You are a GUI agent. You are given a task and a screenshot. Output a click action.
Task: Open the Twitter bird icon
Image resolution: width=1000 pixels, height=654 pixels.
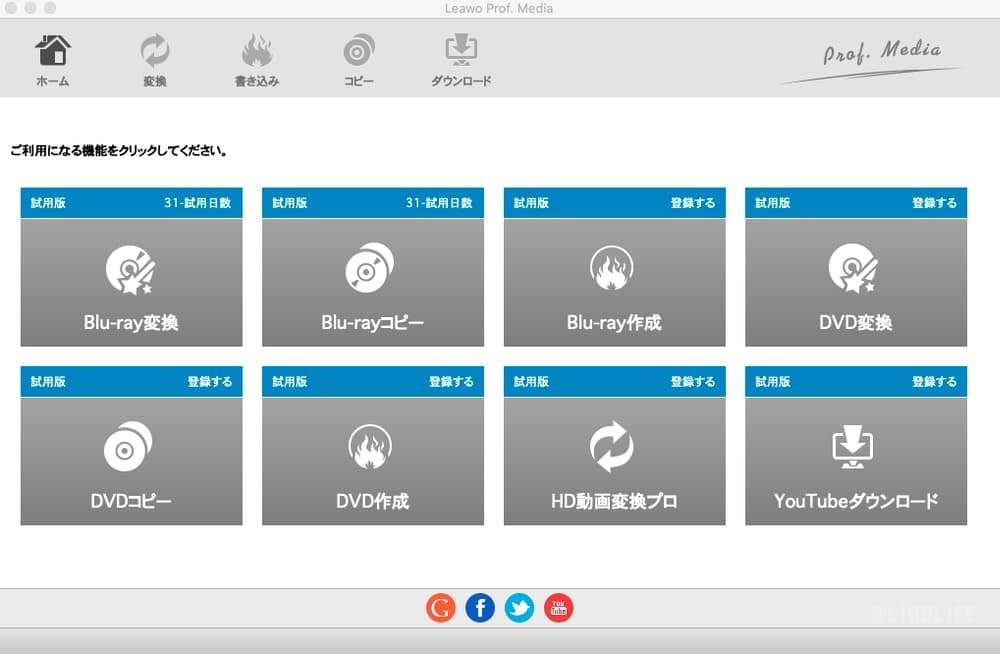(519, 607)
